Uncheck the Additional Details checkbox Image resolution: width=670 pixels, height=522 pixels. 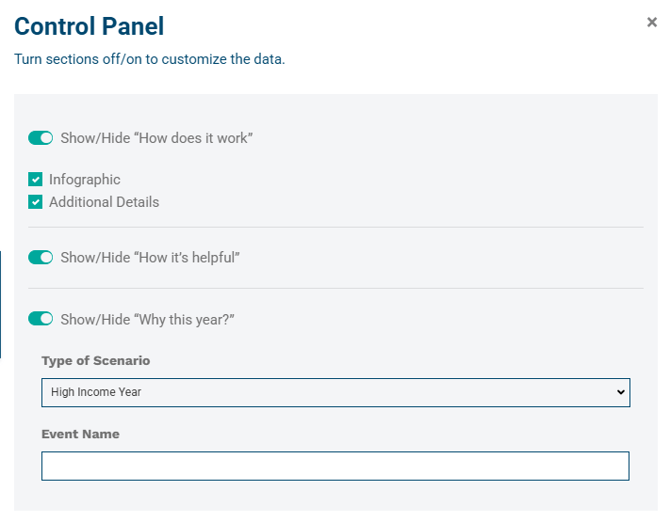(36, 202)
